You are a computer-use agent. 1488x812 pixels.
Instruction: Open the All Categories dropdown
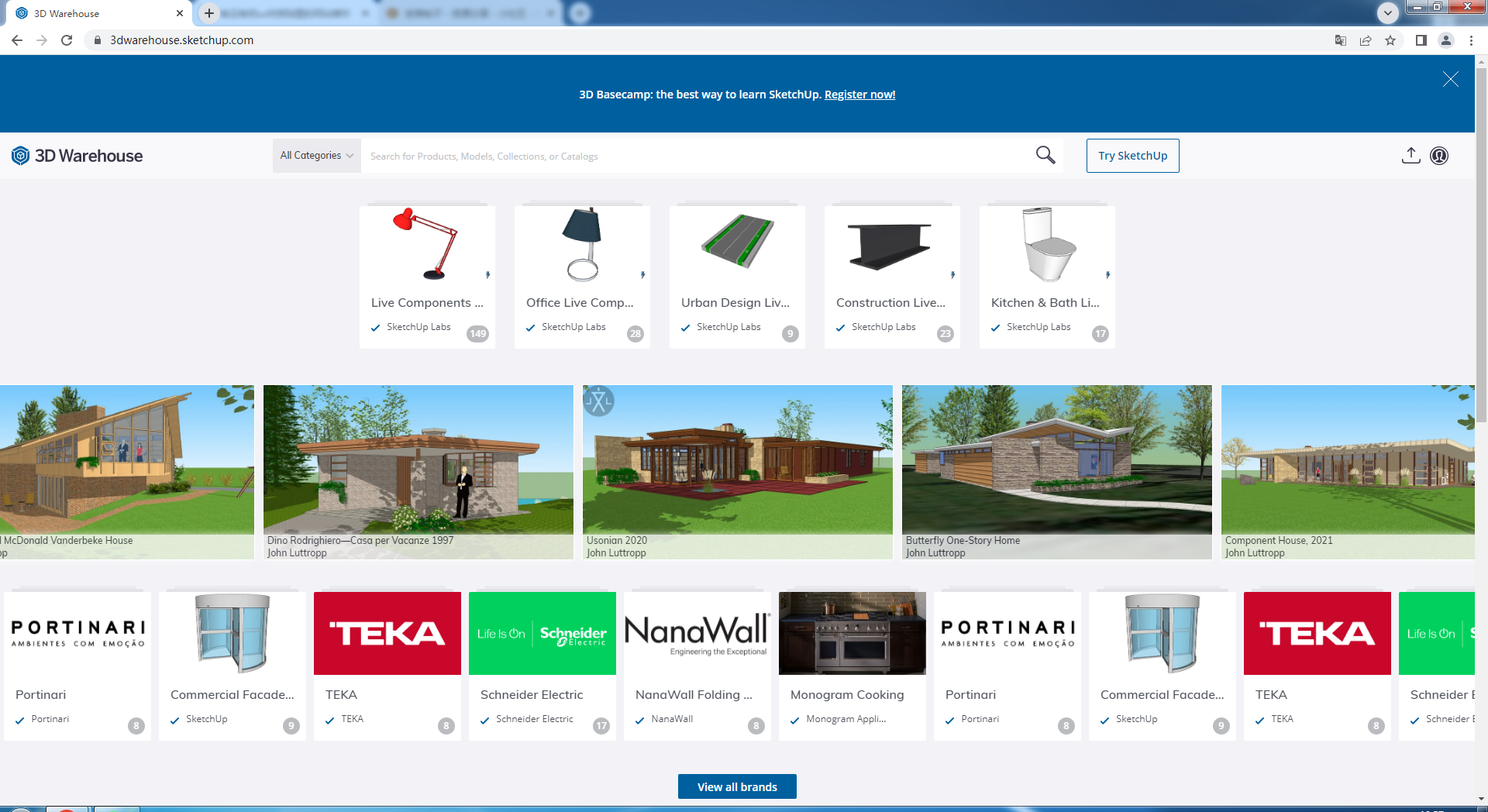tap(317, 156)
